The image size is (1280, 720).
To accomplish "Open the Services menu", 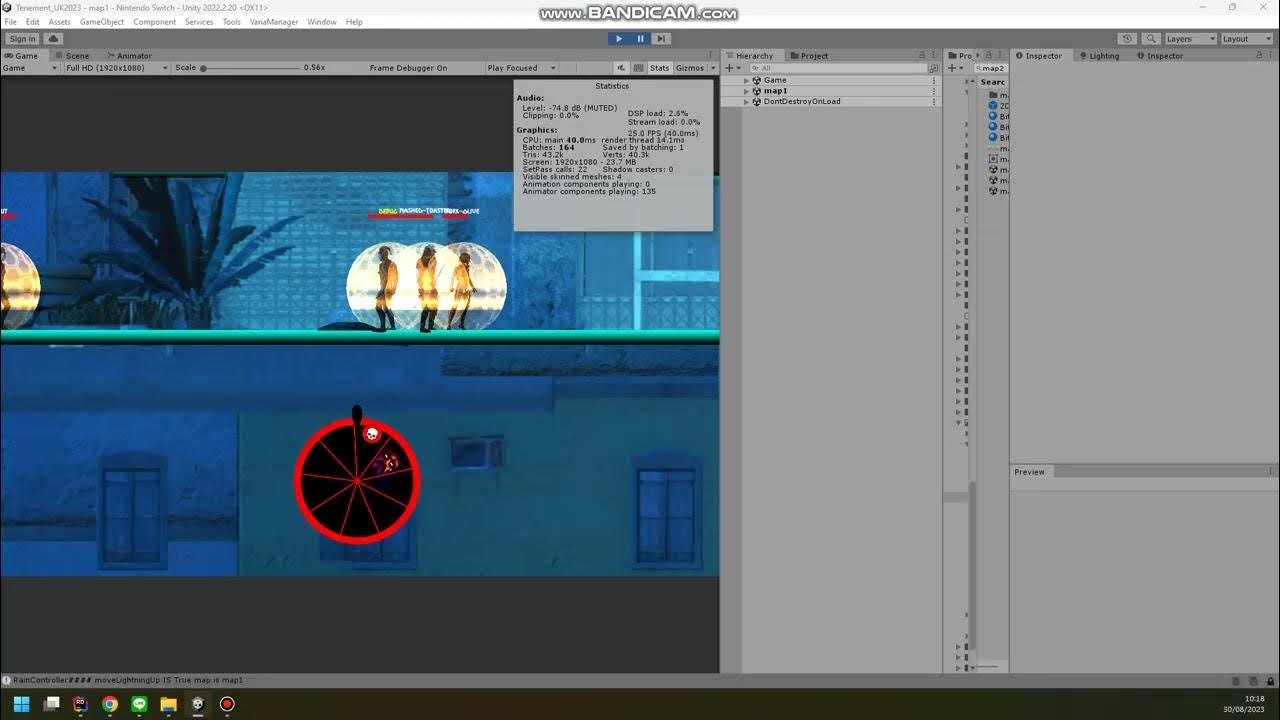I will (199, 22).
